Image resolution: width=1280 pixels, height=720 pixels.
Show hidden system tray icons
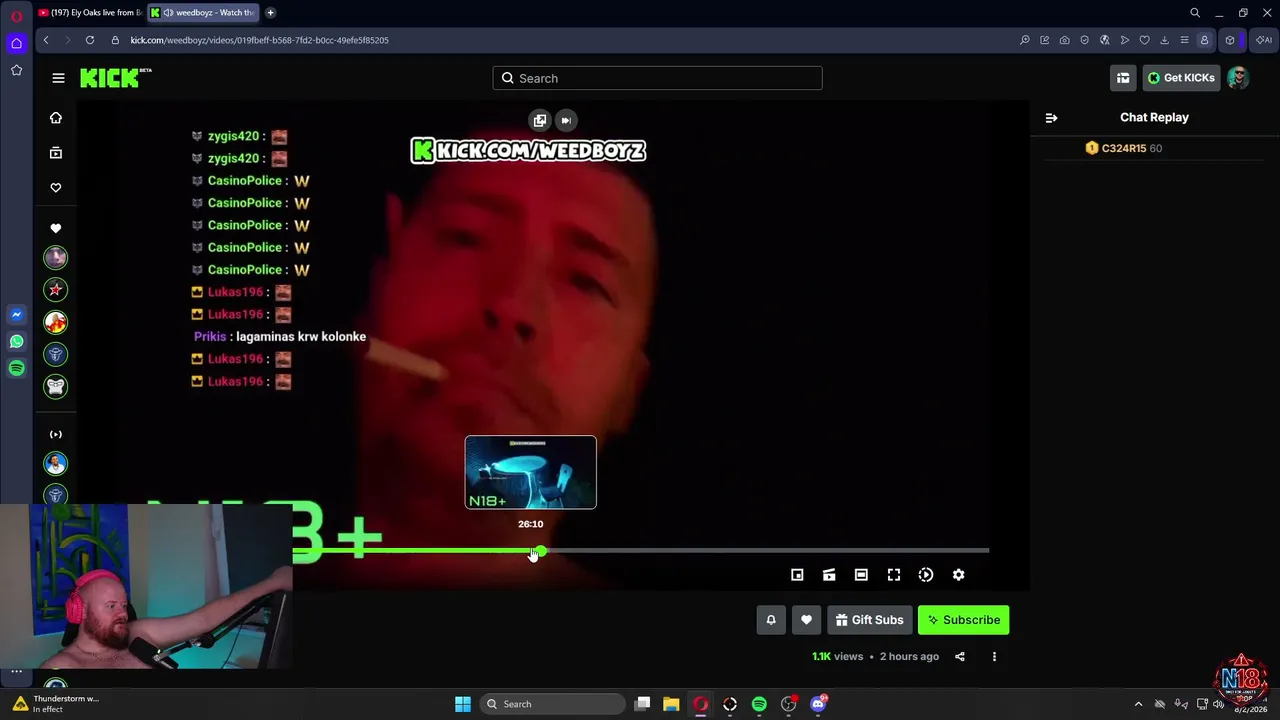(x=1138, y=704)
